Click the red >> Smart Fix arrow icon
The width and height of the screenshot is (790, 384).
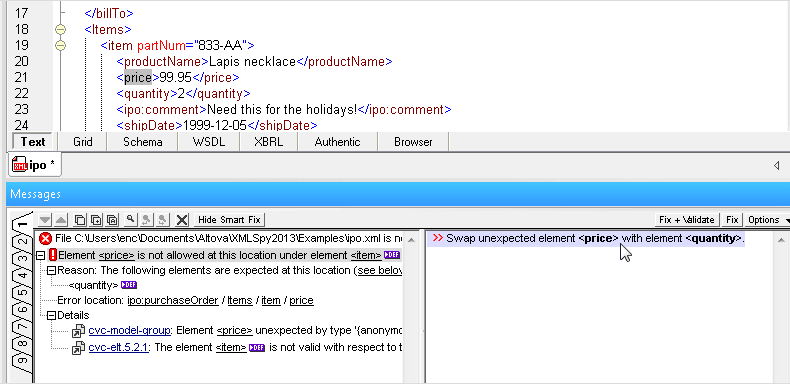click(438, 238)
